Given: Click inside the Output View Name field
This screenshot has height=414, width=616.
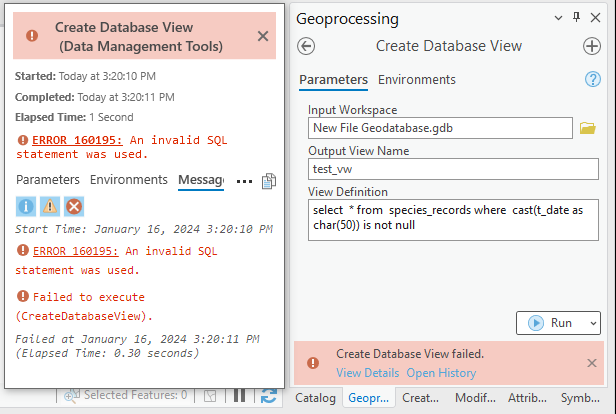Looking at the screenshot, I should point(452,170).
